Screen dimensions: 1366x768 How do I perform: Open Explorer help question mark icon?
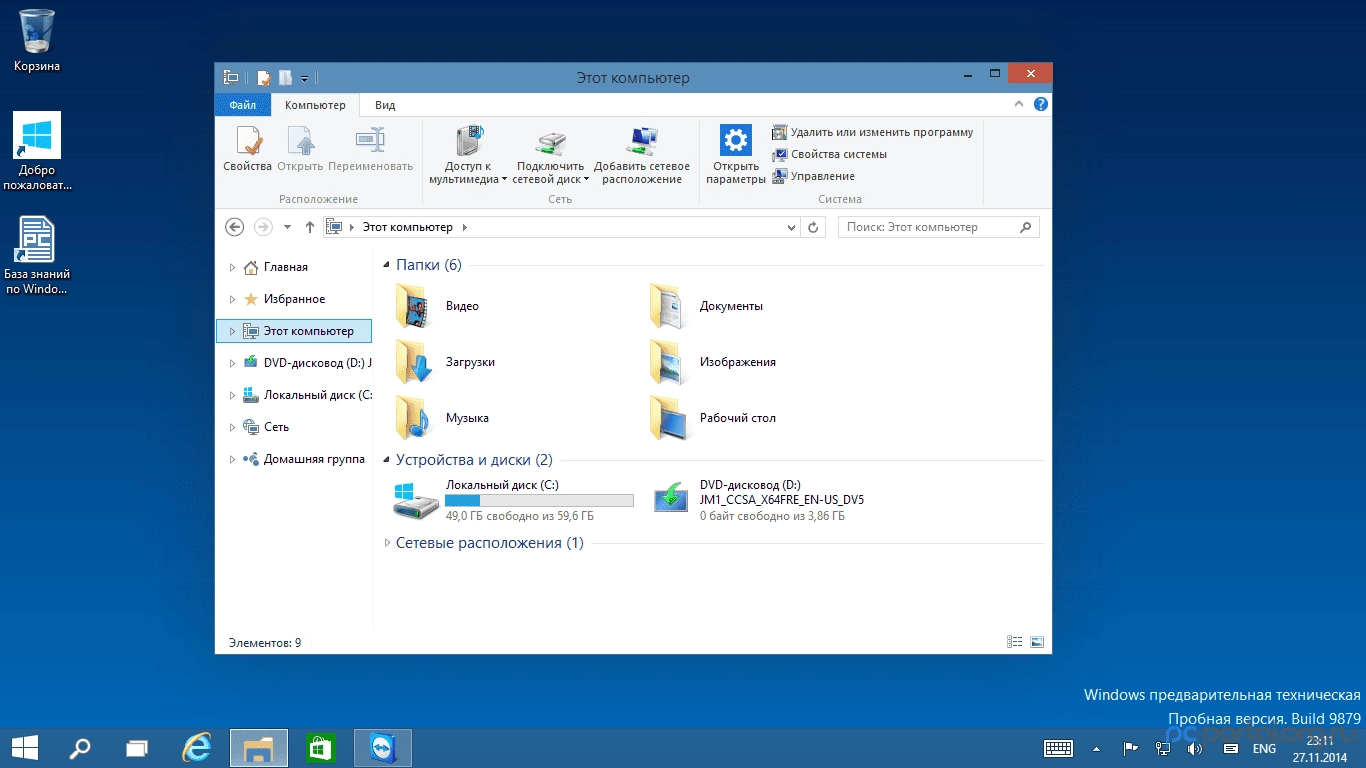pyautogui.click(x=1041, y=104)
